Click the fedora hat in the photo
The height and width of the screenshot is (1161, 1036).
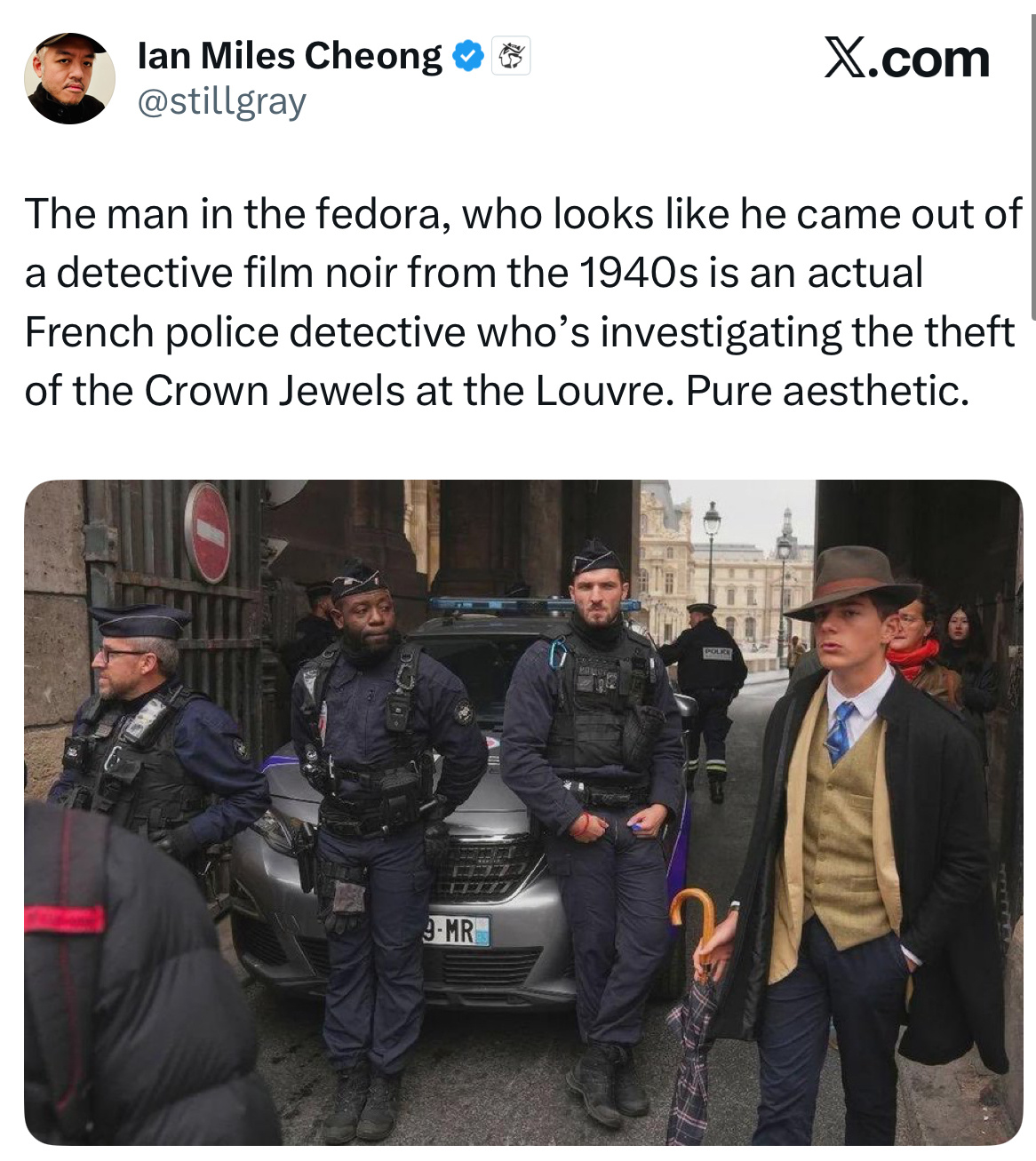pyautogui.click(x=852, y=579)
